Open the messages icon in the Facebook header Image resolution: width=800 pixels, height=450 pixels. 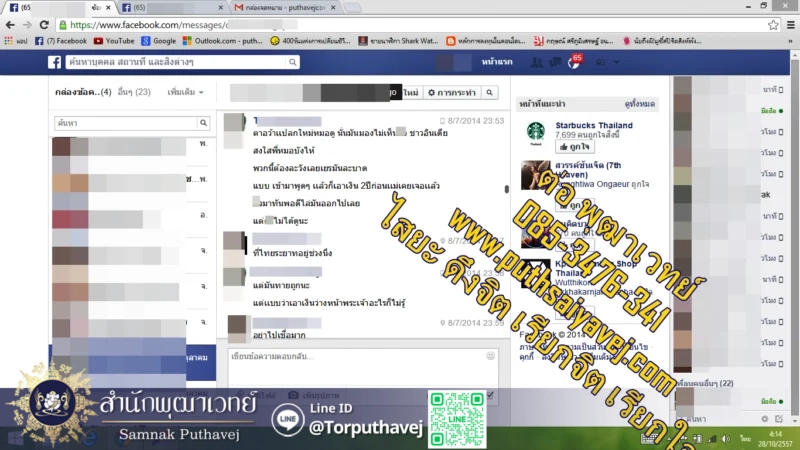pyautogui.click(x=555, y=62)
